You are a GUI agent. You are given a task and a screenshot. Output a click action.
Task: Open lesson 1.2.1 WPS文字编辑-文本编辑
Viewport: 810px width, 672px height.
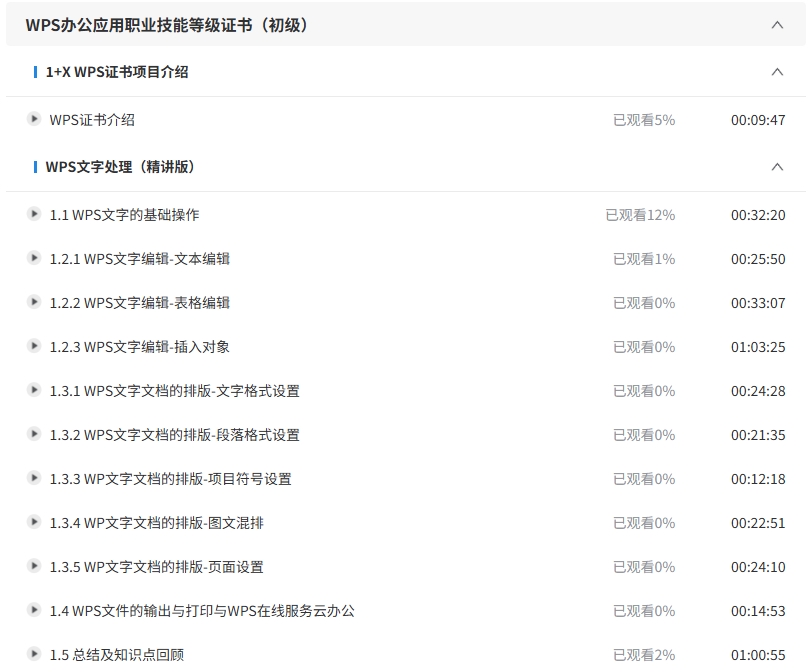[x=139, y=259]
